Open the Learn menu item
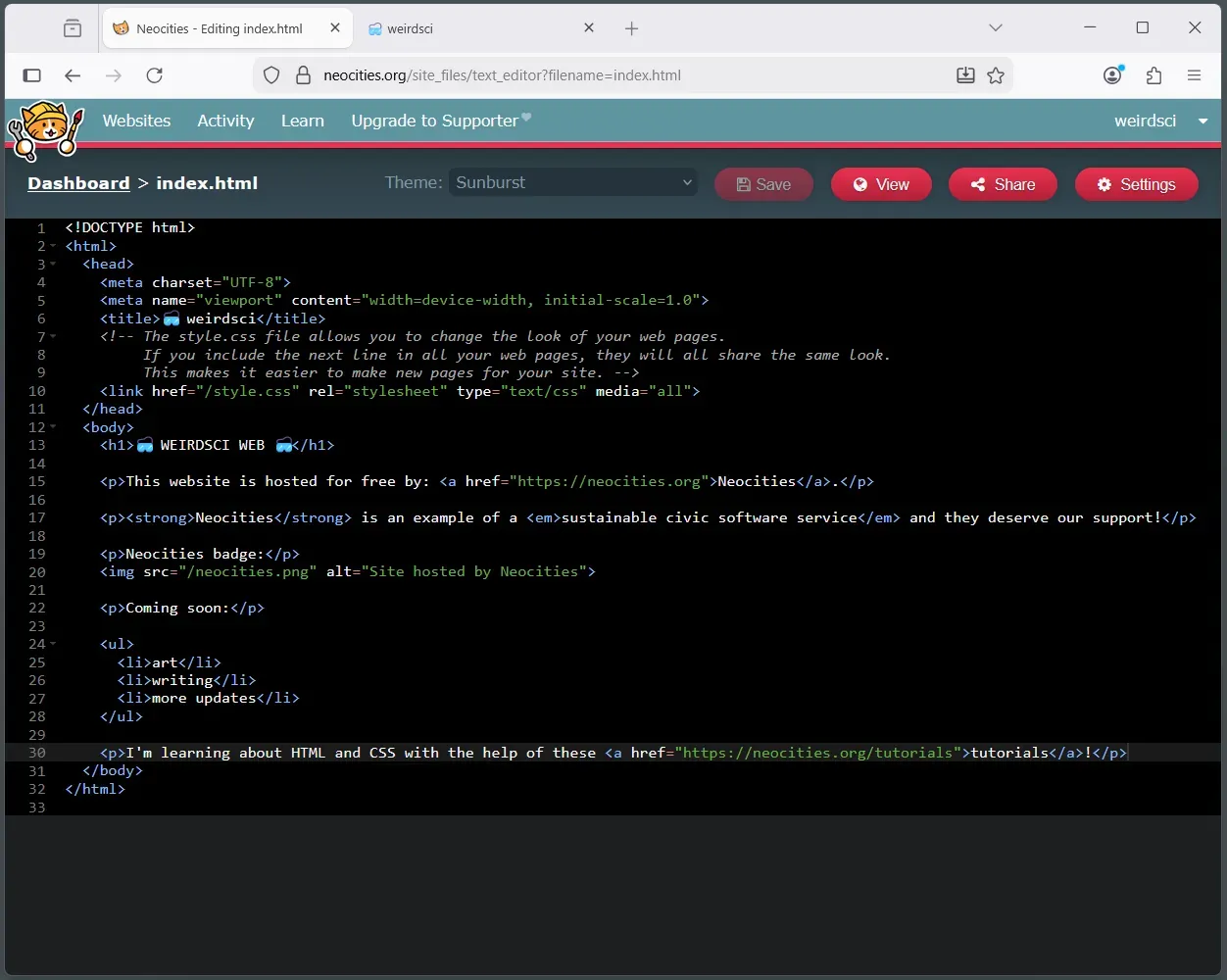Image resolution: width=1227 pixels, height=980 pixels. tap(302, 121)
